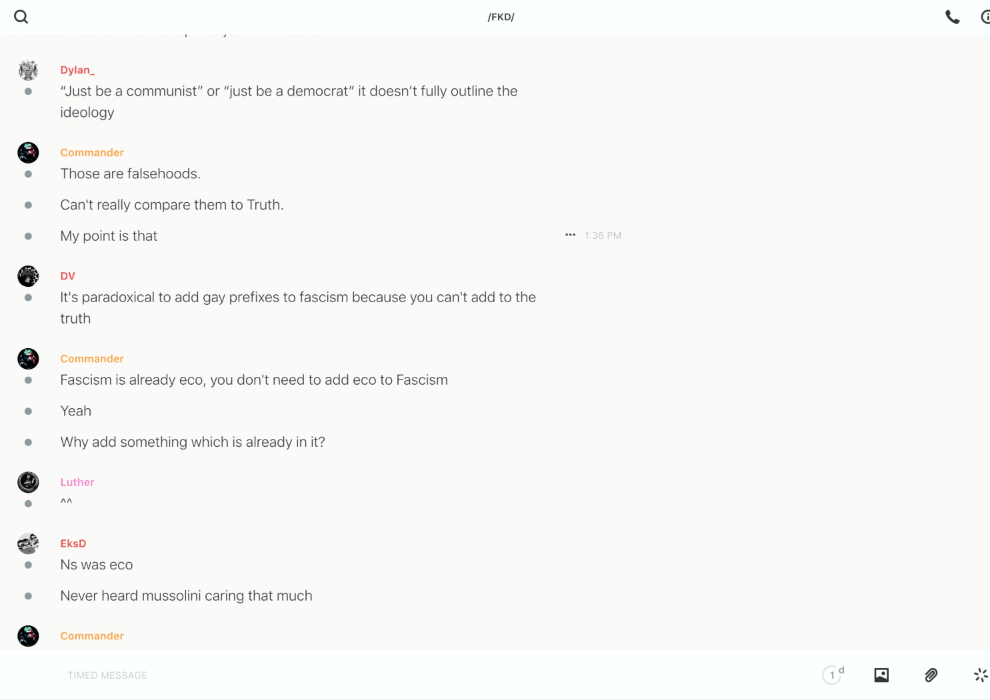The width and height of the screenshot is (990, 700).
Task: Select the username Dylan_
Action: click(x=77, y=70)
